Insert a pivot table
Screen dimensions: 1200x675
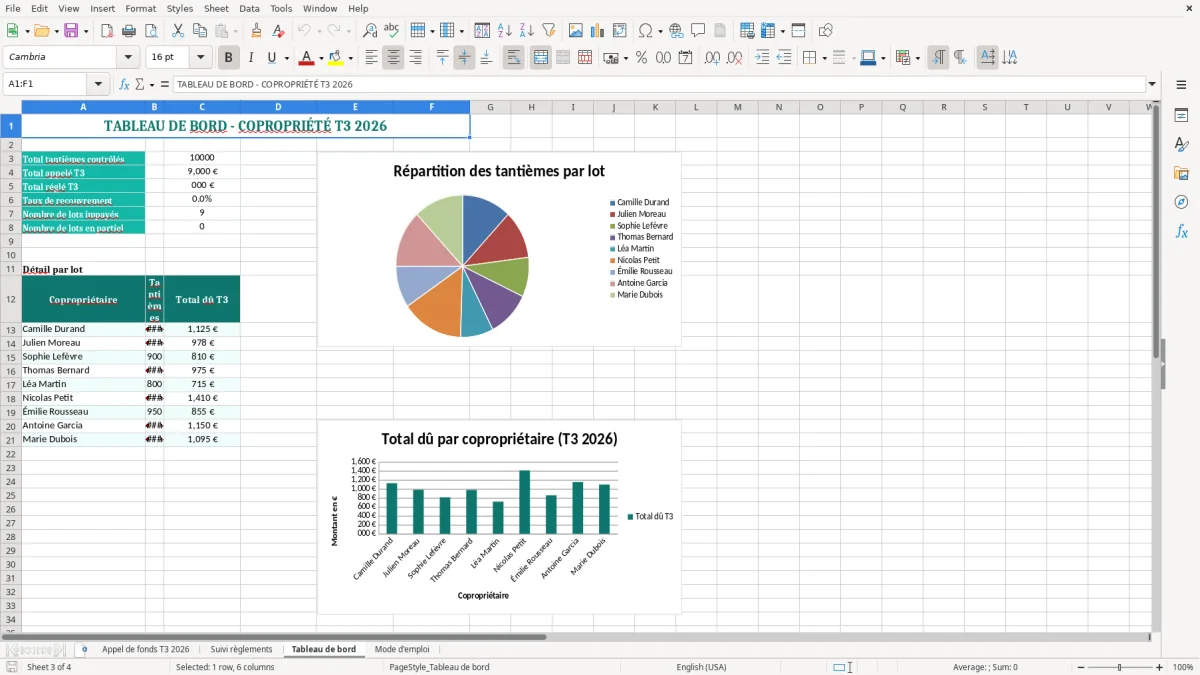click(620, 31)
